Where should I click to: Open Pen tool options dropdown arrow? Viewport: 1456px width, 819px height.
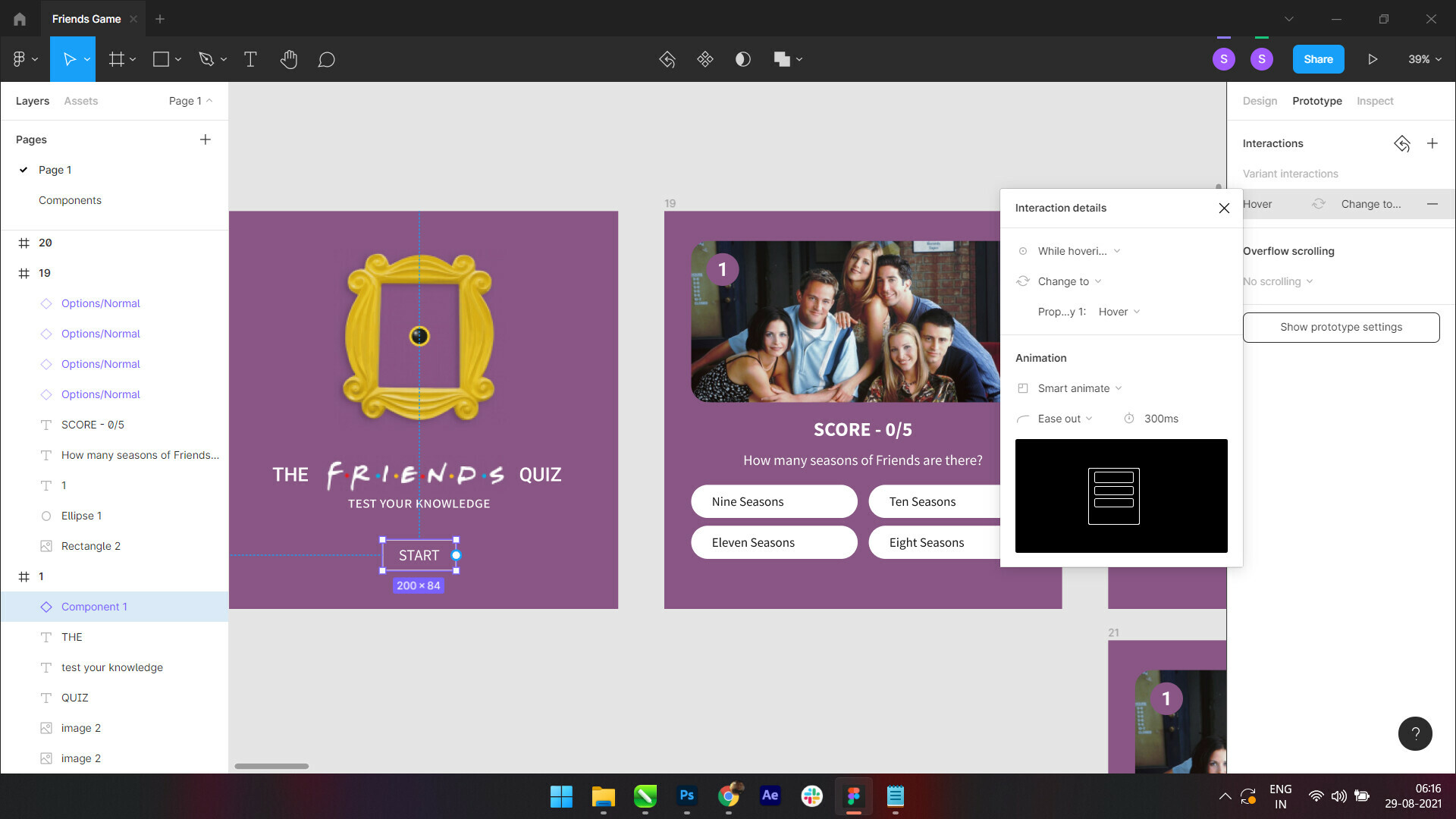pyautogui.click(x=224, y=59)
